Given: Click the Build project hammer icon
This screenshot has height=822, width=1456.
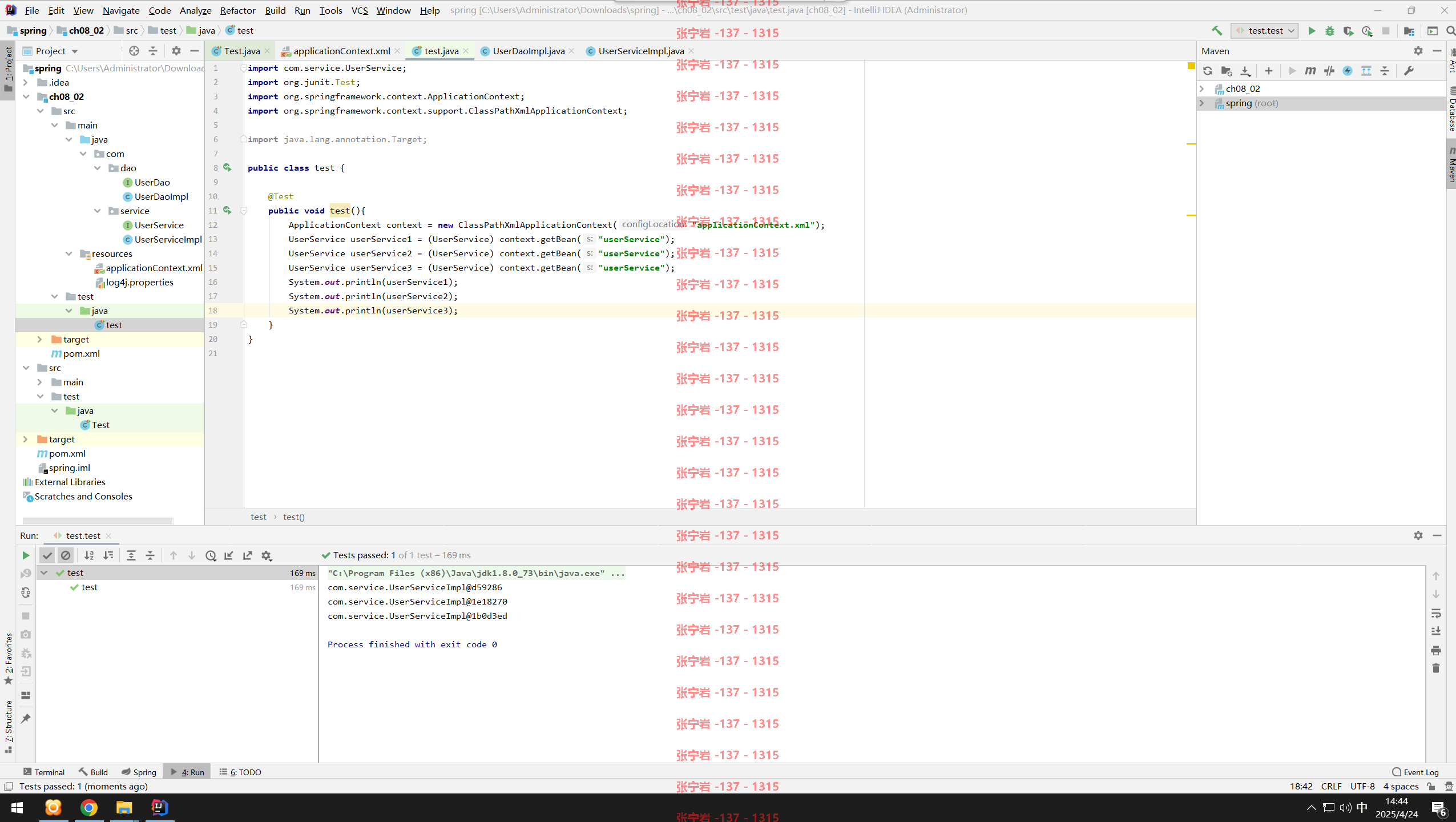Looking at the screenshot, I should point(1217,31).
